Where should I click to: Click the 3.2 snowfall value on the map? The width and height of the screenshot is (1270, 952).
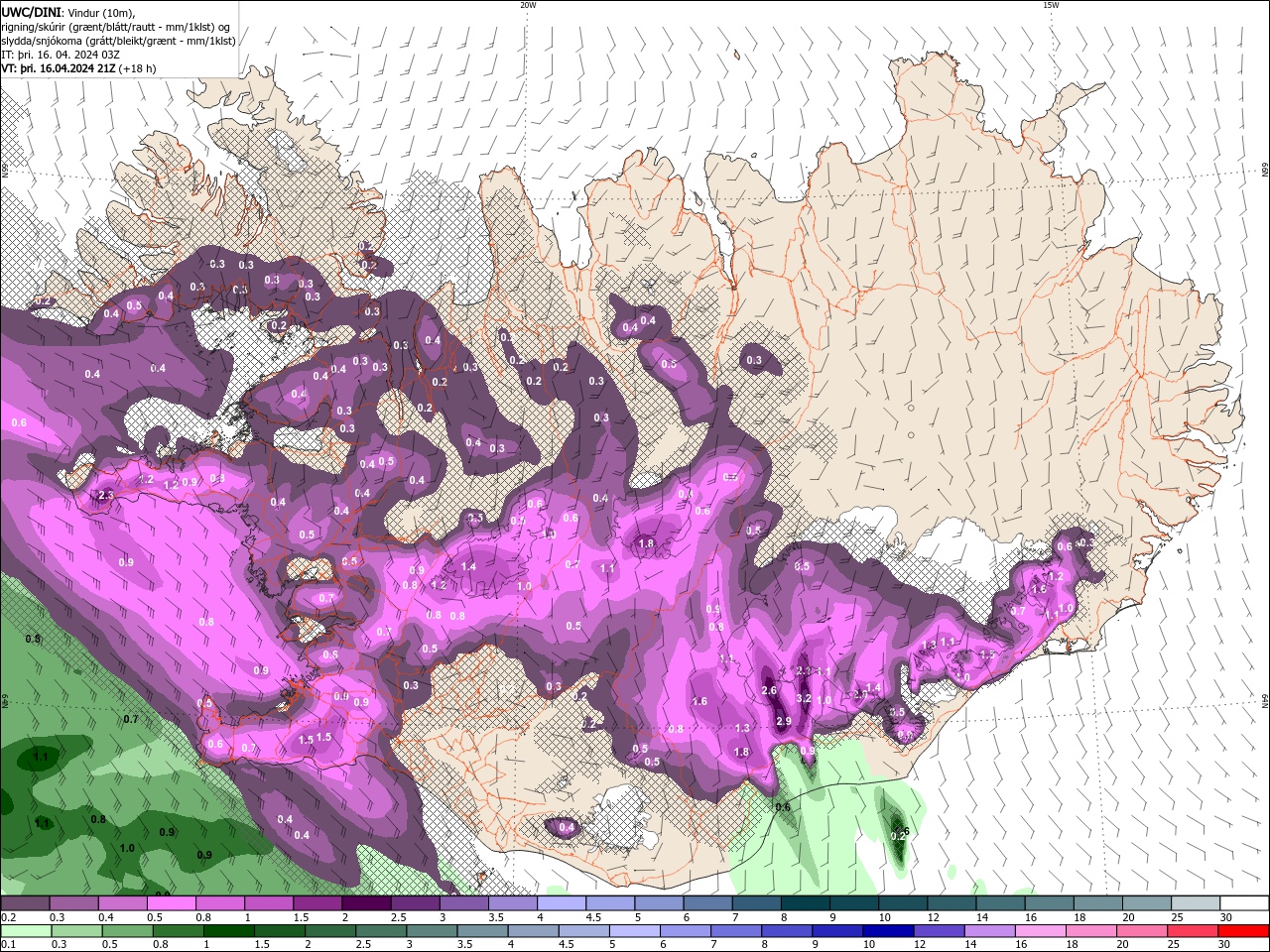[x=805, y=699]
